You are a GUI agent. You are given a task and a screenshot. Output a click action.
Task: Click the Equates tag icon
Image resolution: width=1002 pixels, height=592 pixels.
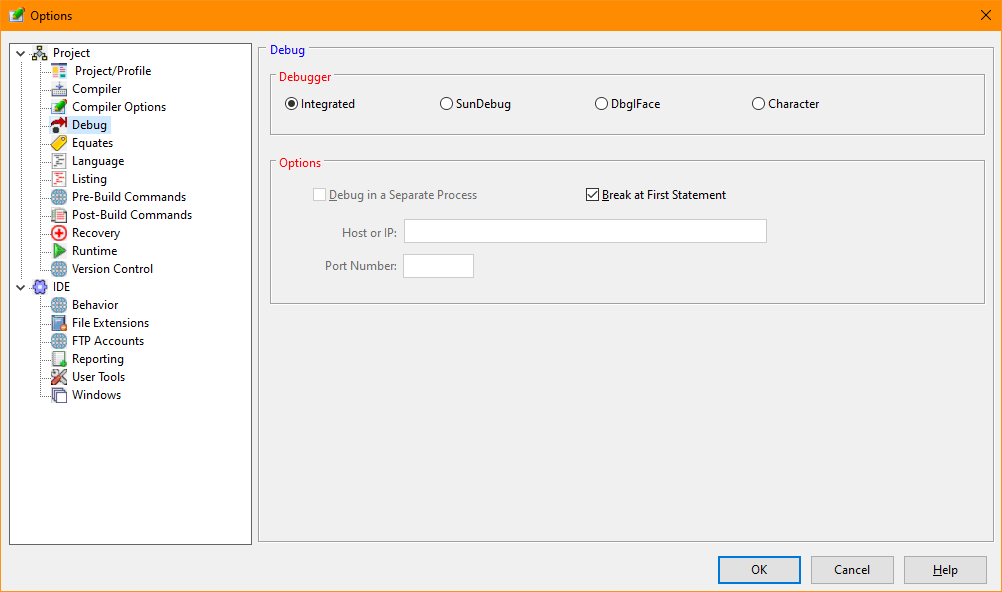[59, 143]
